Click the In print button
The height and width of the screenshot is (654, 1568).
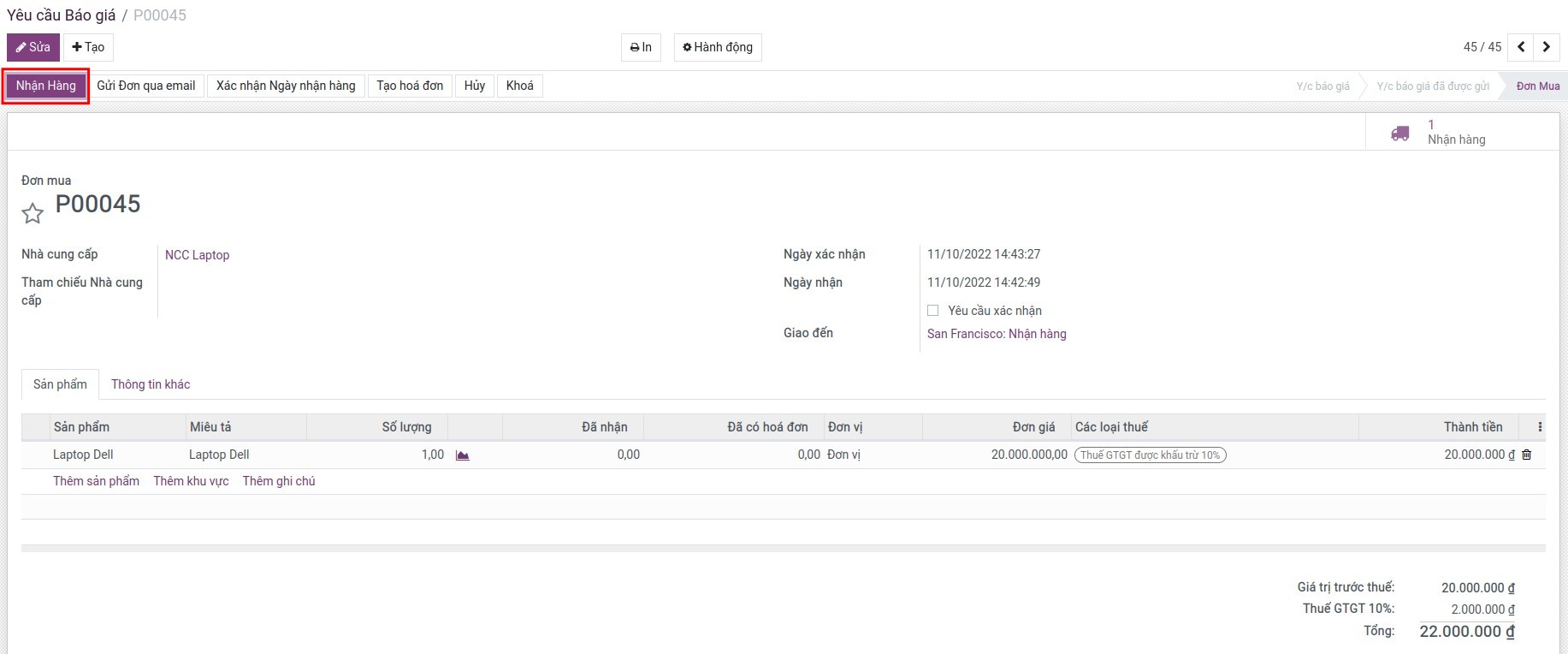click(x=641, y=47)
